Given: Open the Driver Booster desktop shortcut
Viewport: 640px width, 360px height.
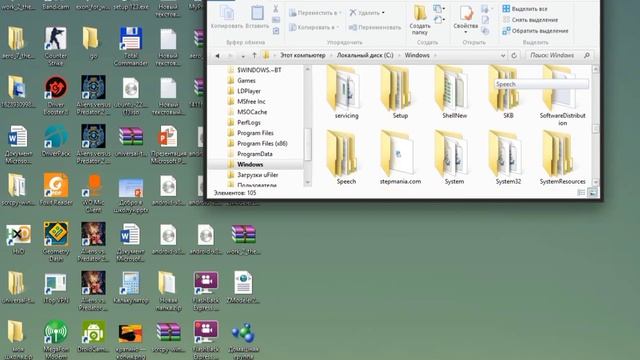Looking at the screenshot, I should (56, 95).
